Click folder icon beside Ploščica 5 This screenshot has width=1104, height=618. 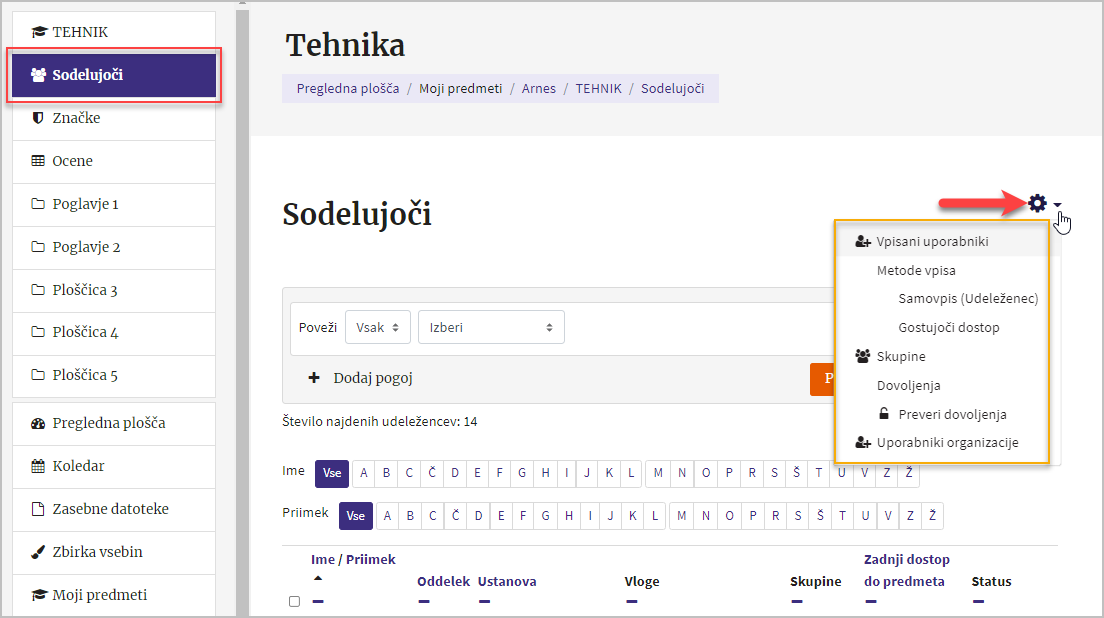38,375
